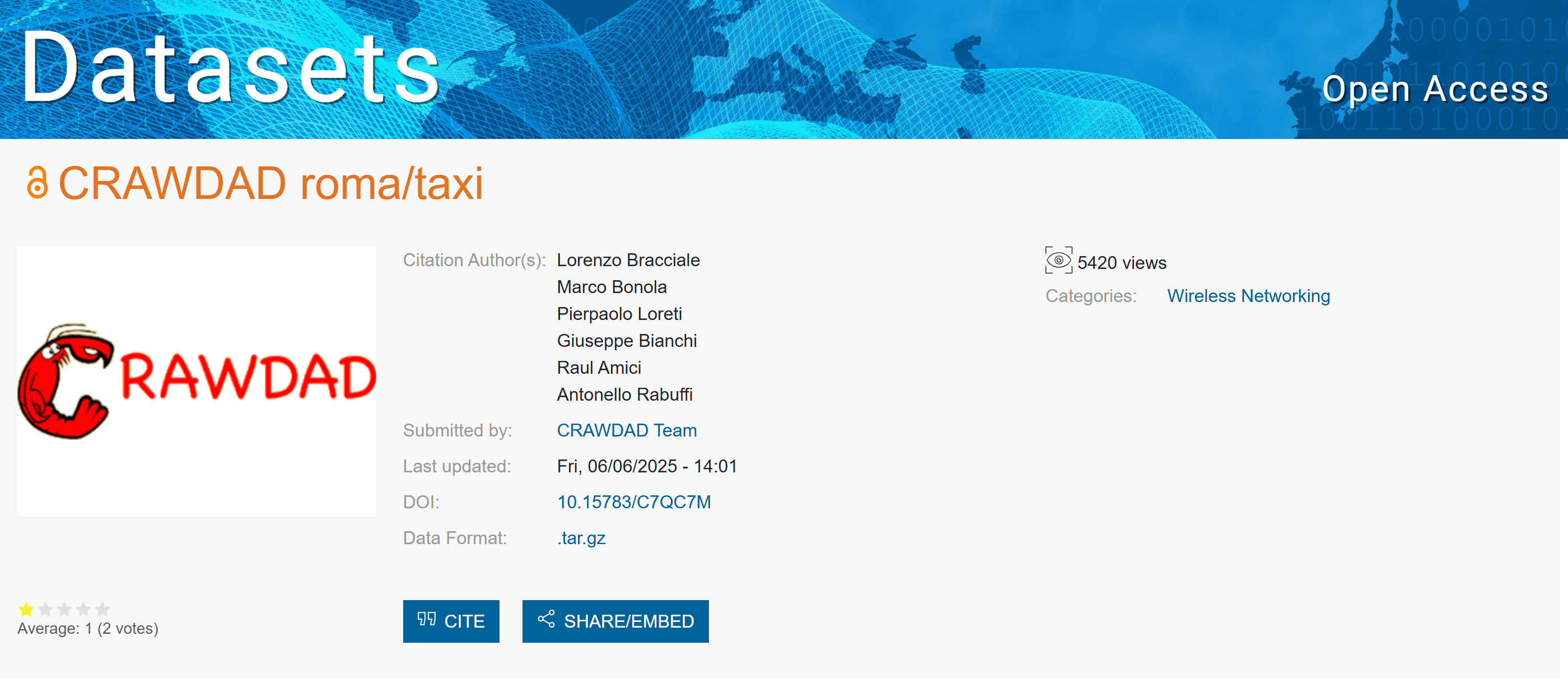Screen dimensions: 1568x687
Task: Click the quotation marks icon on CITE
Action: [426, 619]
